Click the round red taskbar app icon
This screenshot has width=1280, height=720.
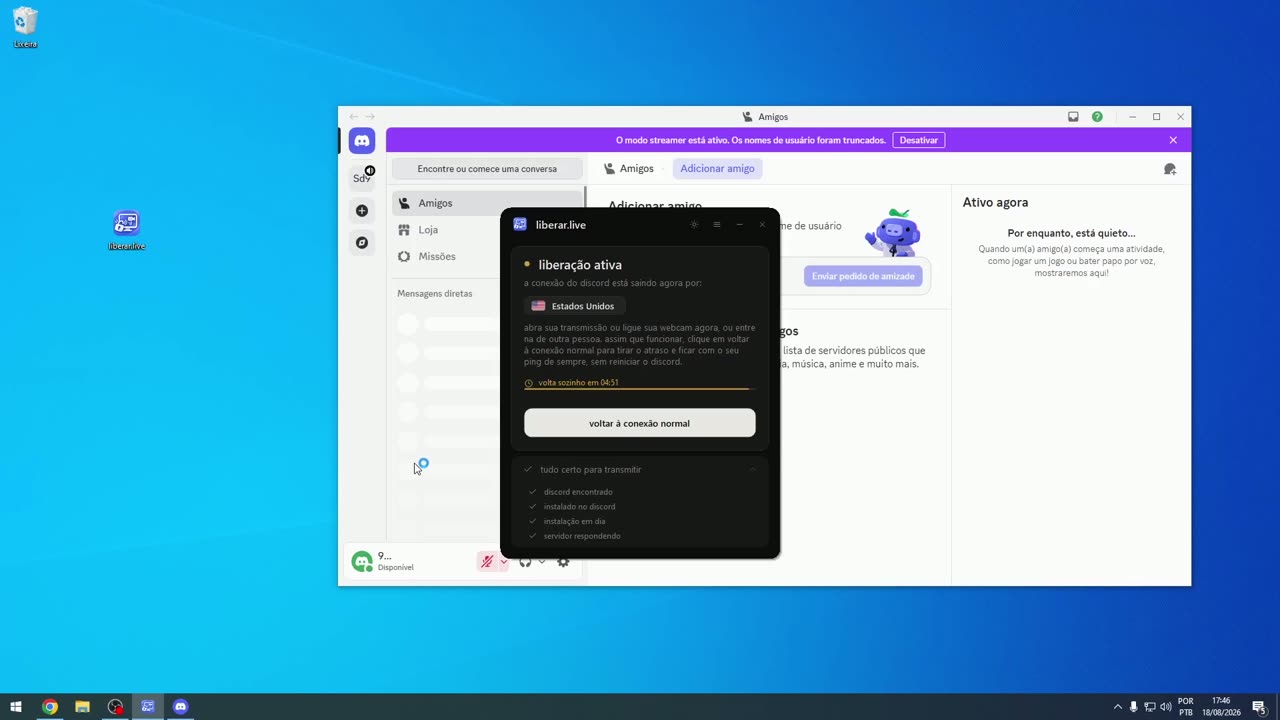[x=115, y=707]
